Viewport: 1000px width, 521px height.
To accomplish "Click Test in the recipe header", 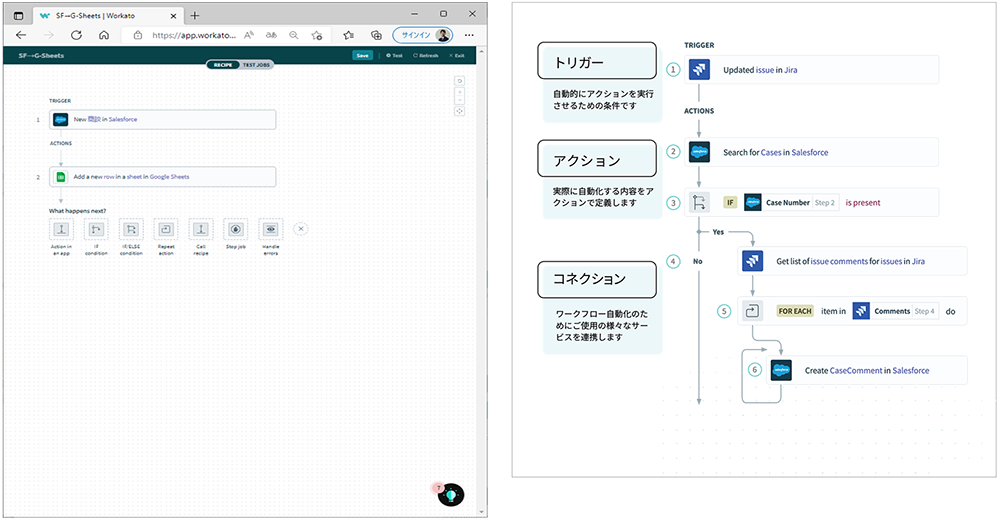I will tap(394, 55).
